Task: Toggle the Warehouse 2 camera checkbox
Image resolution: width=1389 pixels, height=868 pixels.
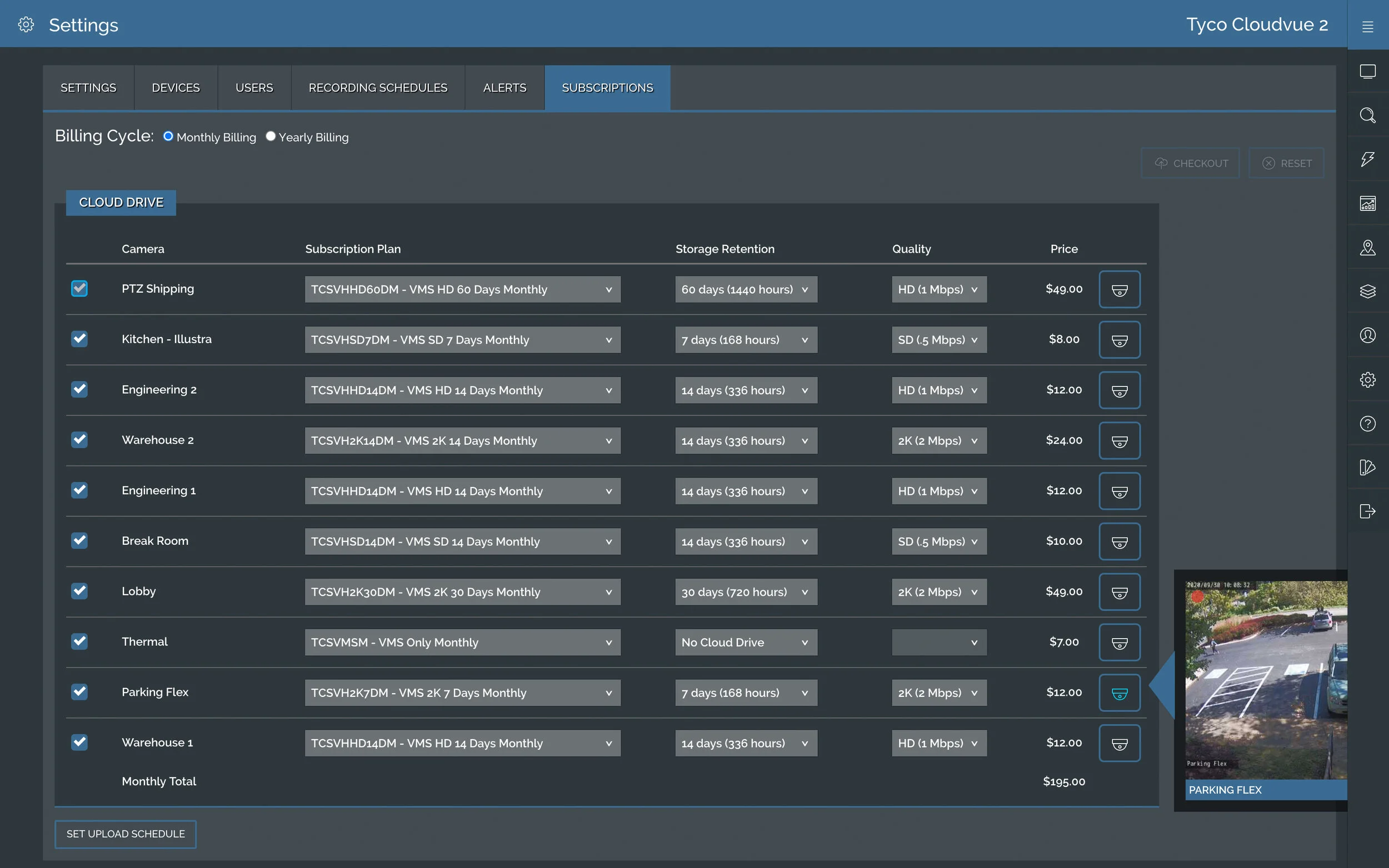Action: click(79, 440)
